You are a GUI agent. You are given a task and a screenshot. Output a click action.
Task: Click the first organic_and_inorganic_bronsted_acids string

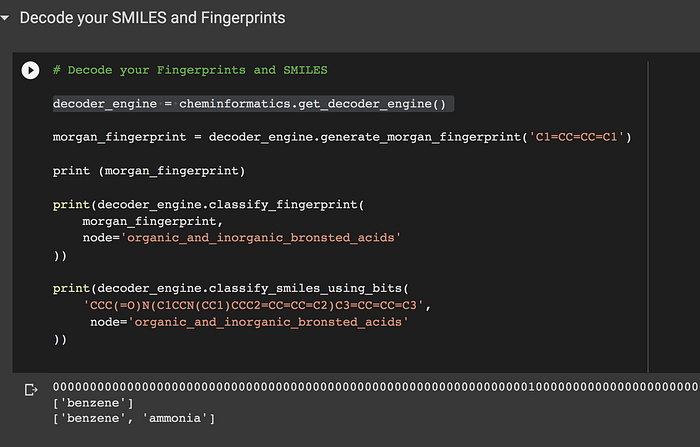pyautogui.click(x=261, y=238)
